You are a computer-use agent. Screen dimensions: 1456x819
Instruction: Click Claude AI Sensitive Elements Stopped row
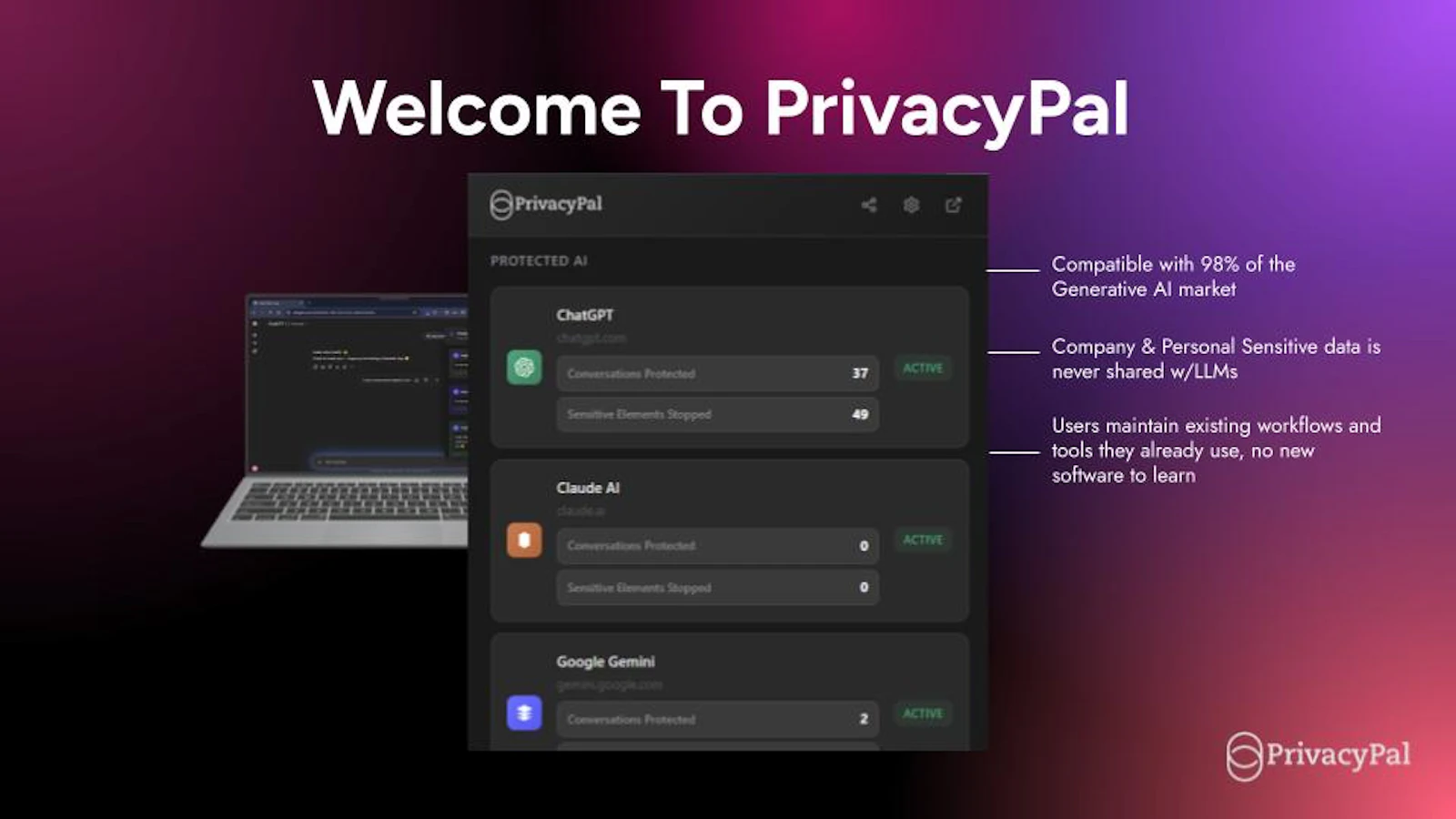(x=718, y=588)
